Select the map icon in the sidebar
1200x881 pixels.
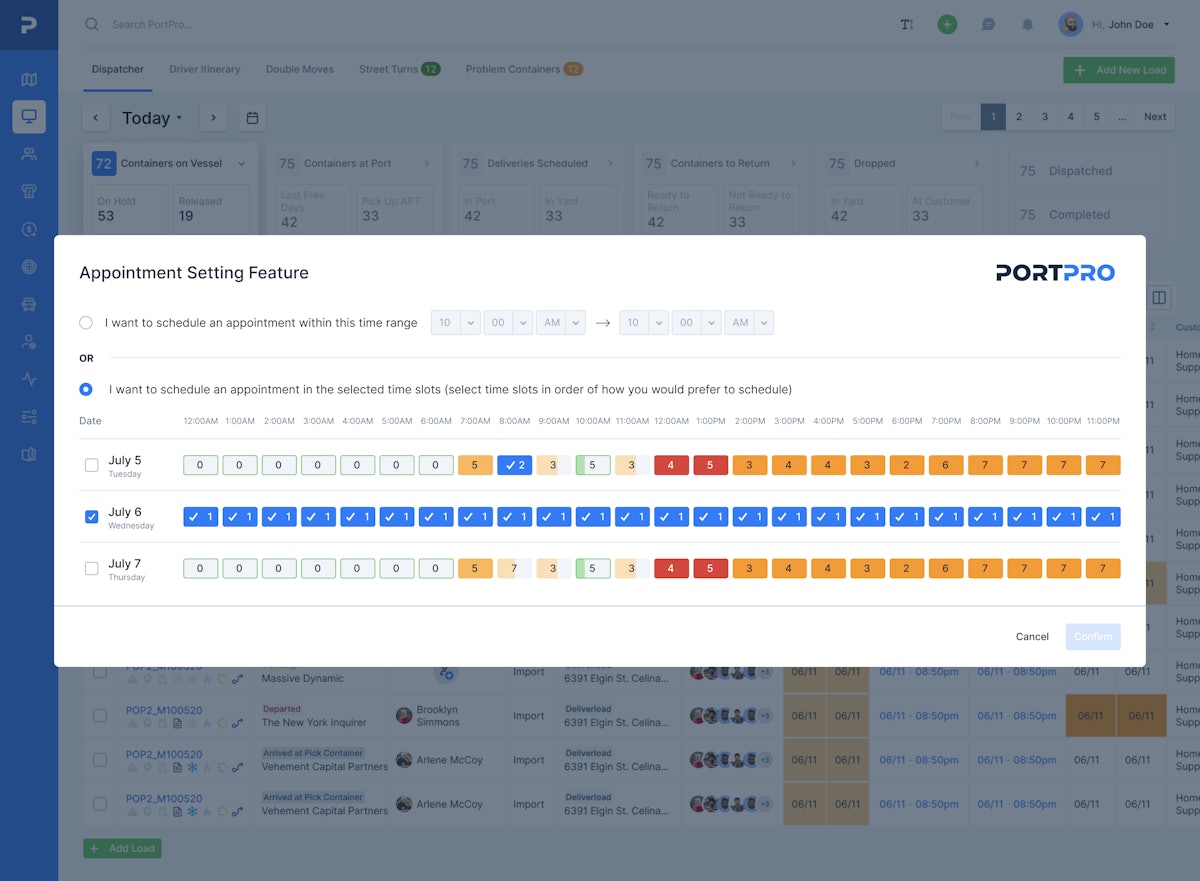[x=29, y=78]
